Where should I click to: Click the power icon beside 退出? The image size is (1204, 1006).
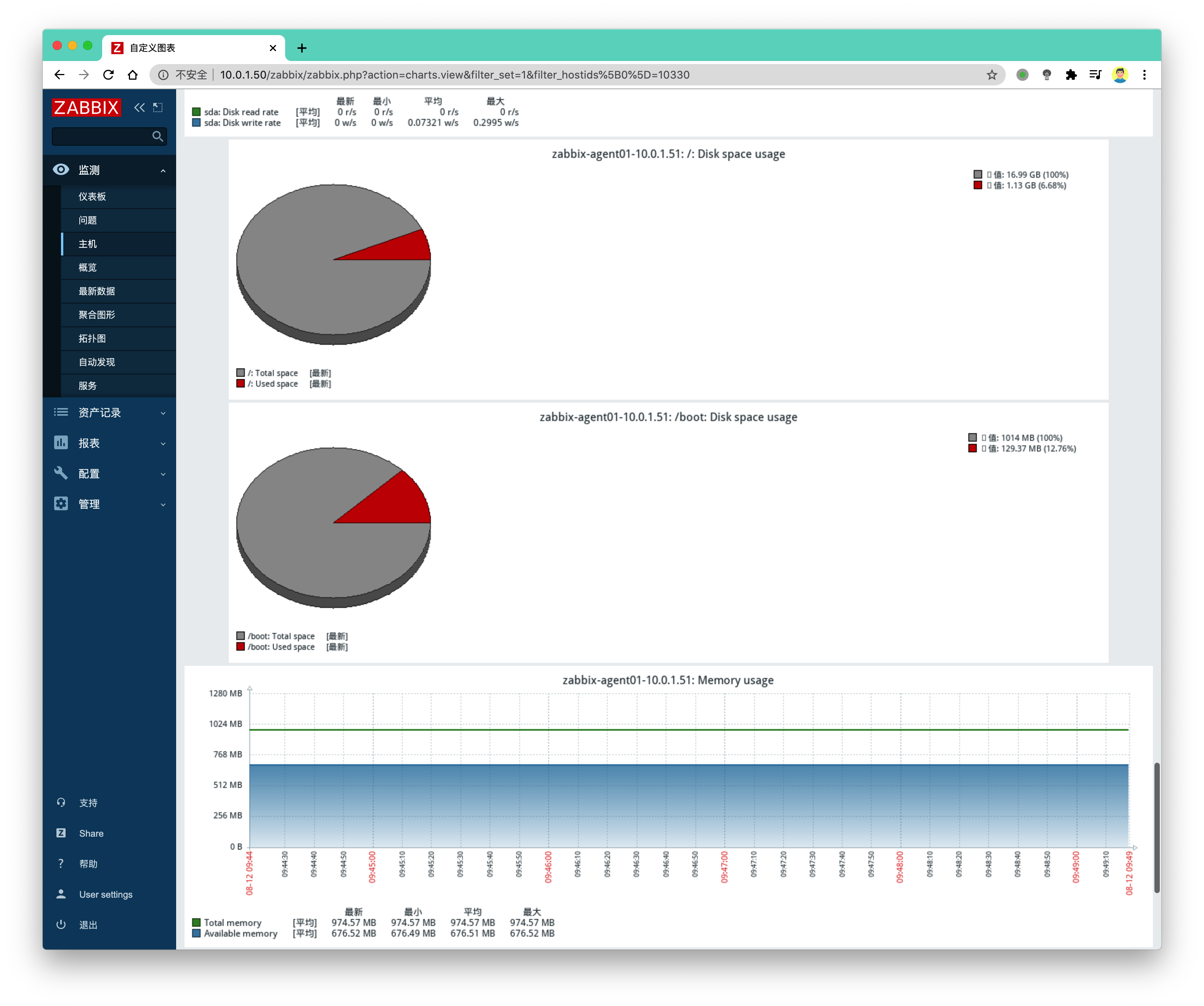(61, 924)
